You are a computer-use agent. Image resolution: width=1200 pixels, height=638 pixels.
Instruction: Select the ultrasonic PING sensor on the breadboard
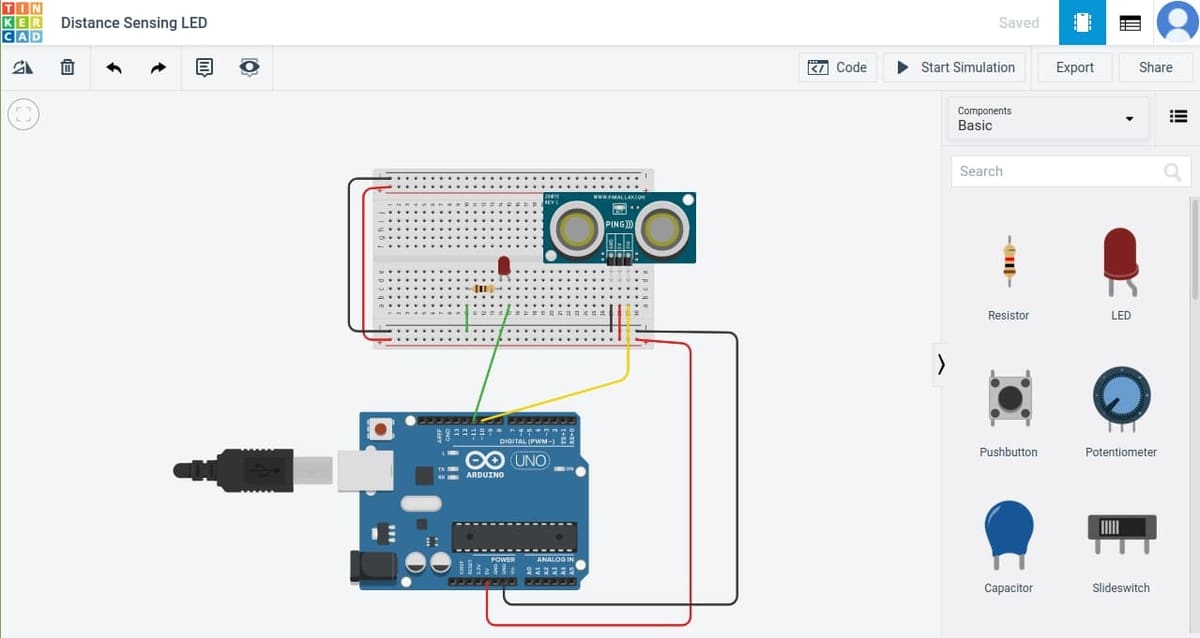pos(620,228)
